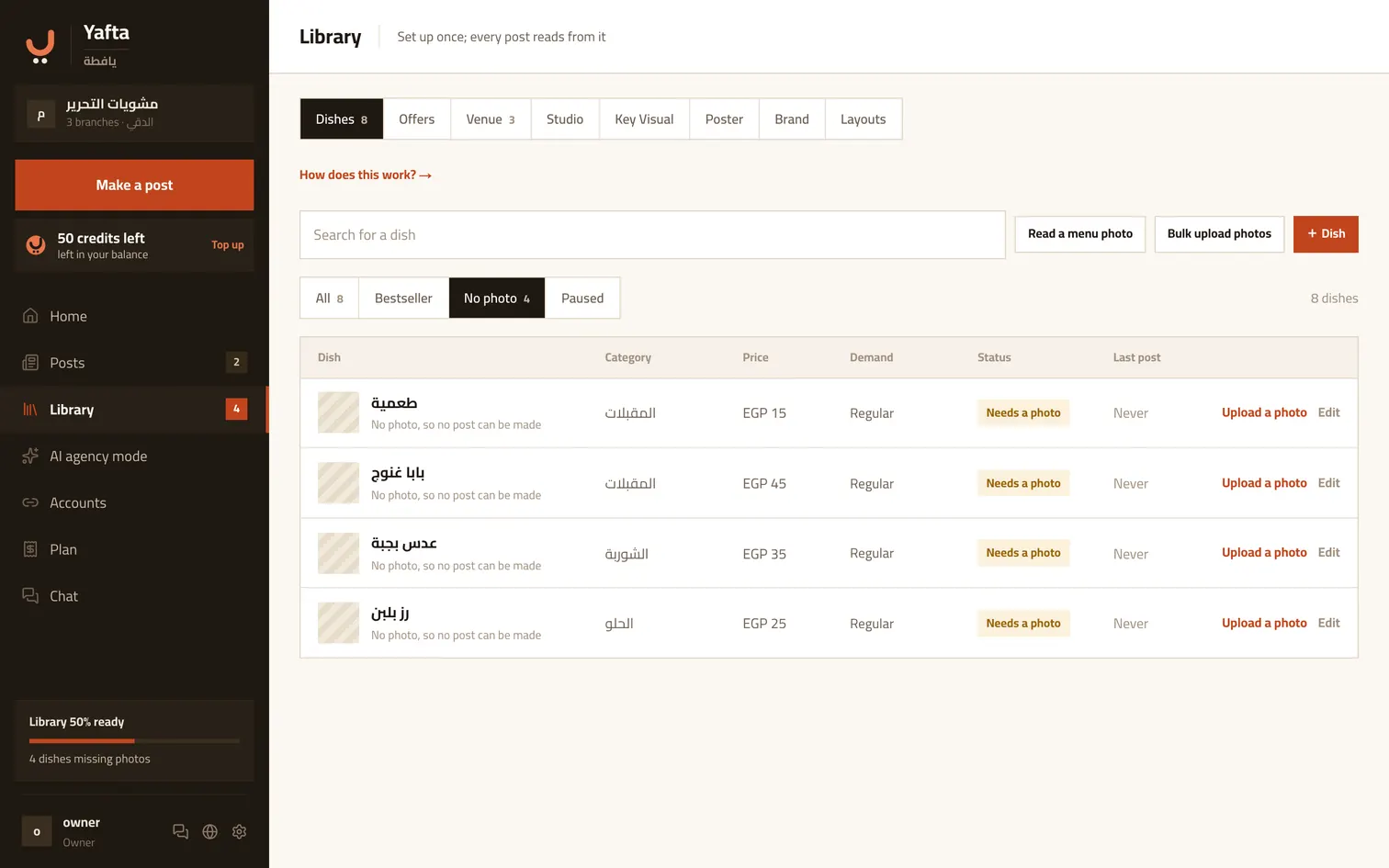
Task: Filter to Paused dishes
Action: [582, 299]
